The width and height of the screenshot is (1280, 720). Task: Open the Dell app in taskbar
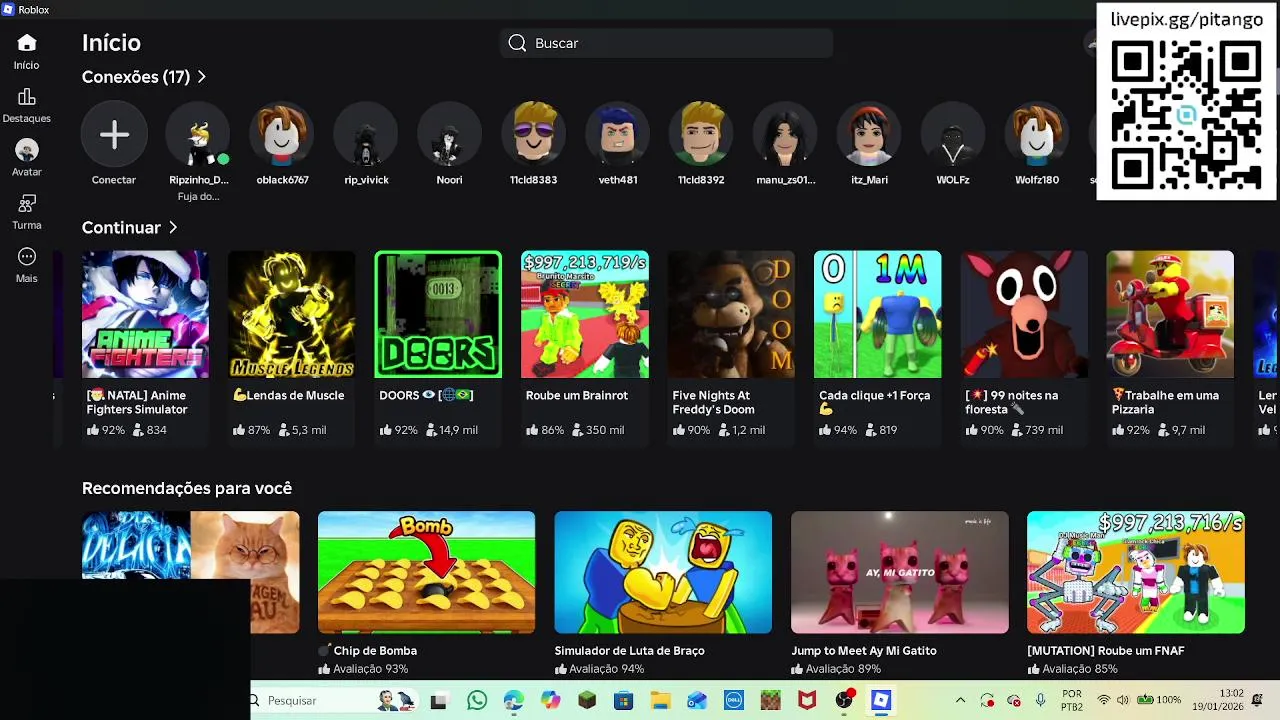(x=734, y=701)
